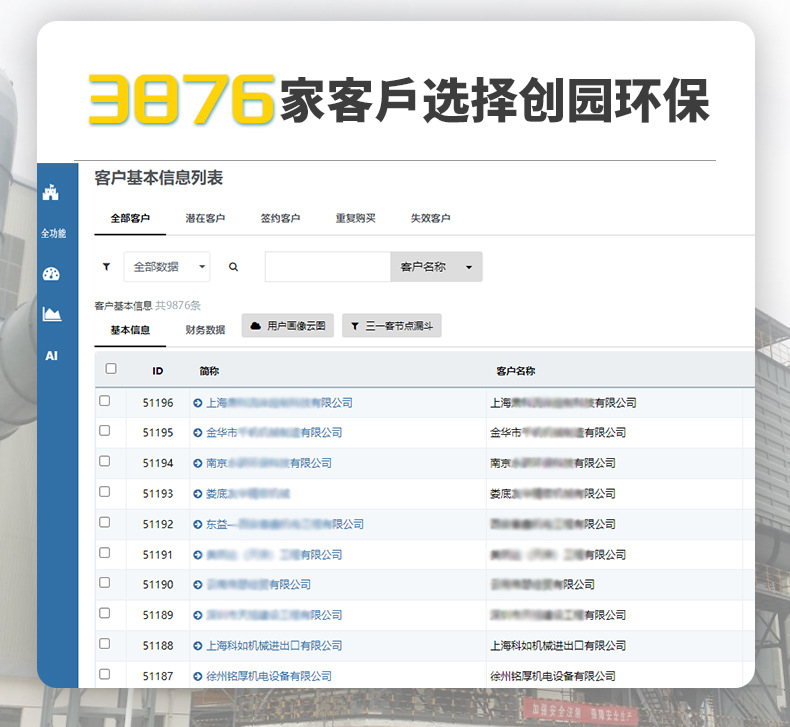Click the 共9876条 record count text
This screenshot has height=727, width=790.
[x=178, y=305]
